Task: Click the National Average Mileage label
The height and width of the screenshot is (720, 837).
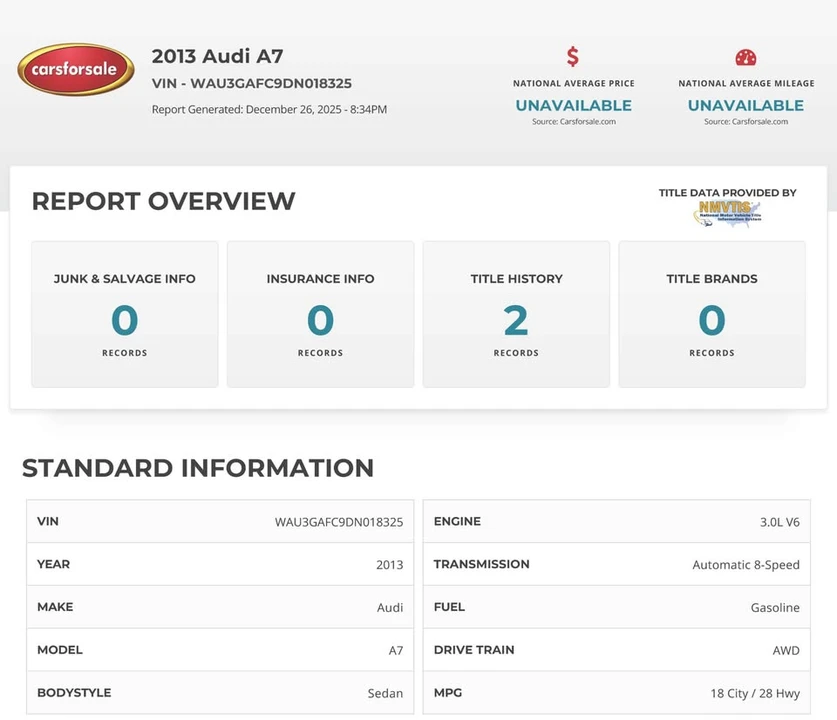Action: (x=746, y=83)
